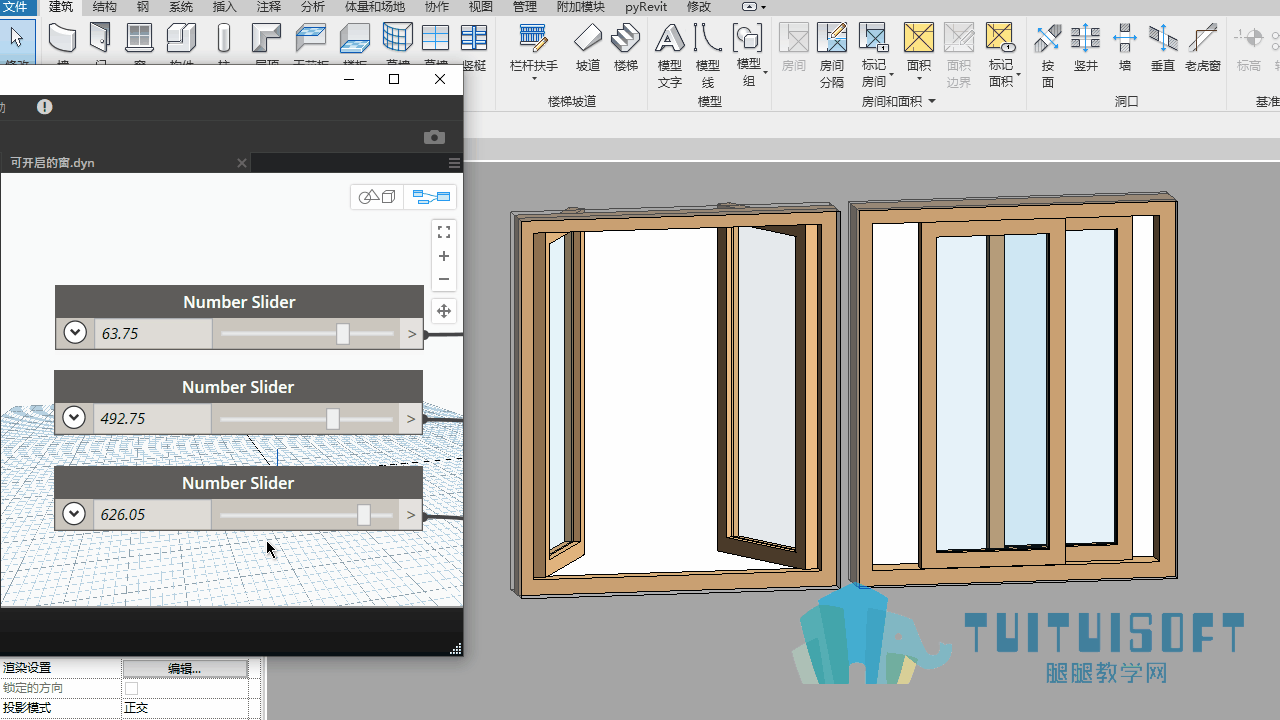1280x720 pixels.
Task: Toggle the 锁定的方向 checkbox
Action: click(131, 688)
